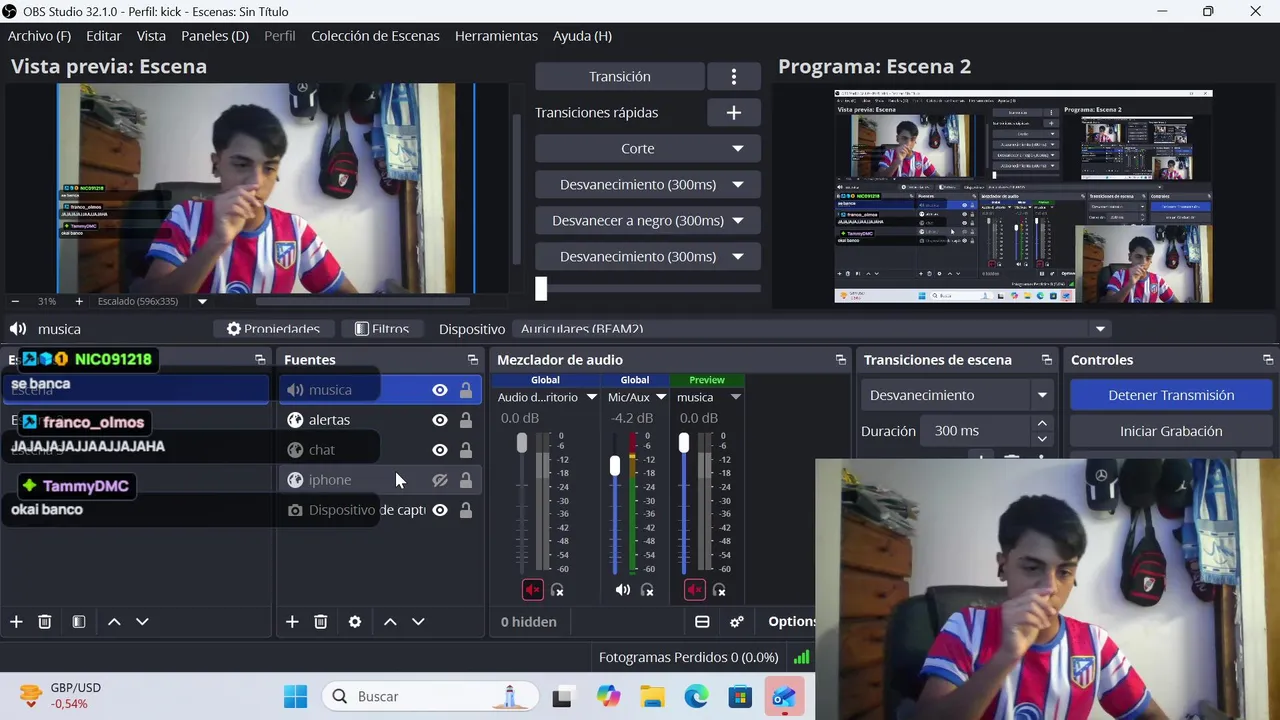Open the Edge browser from the taskbar
The width and height of the screenshot is (1280, 720).
(696, 697)
